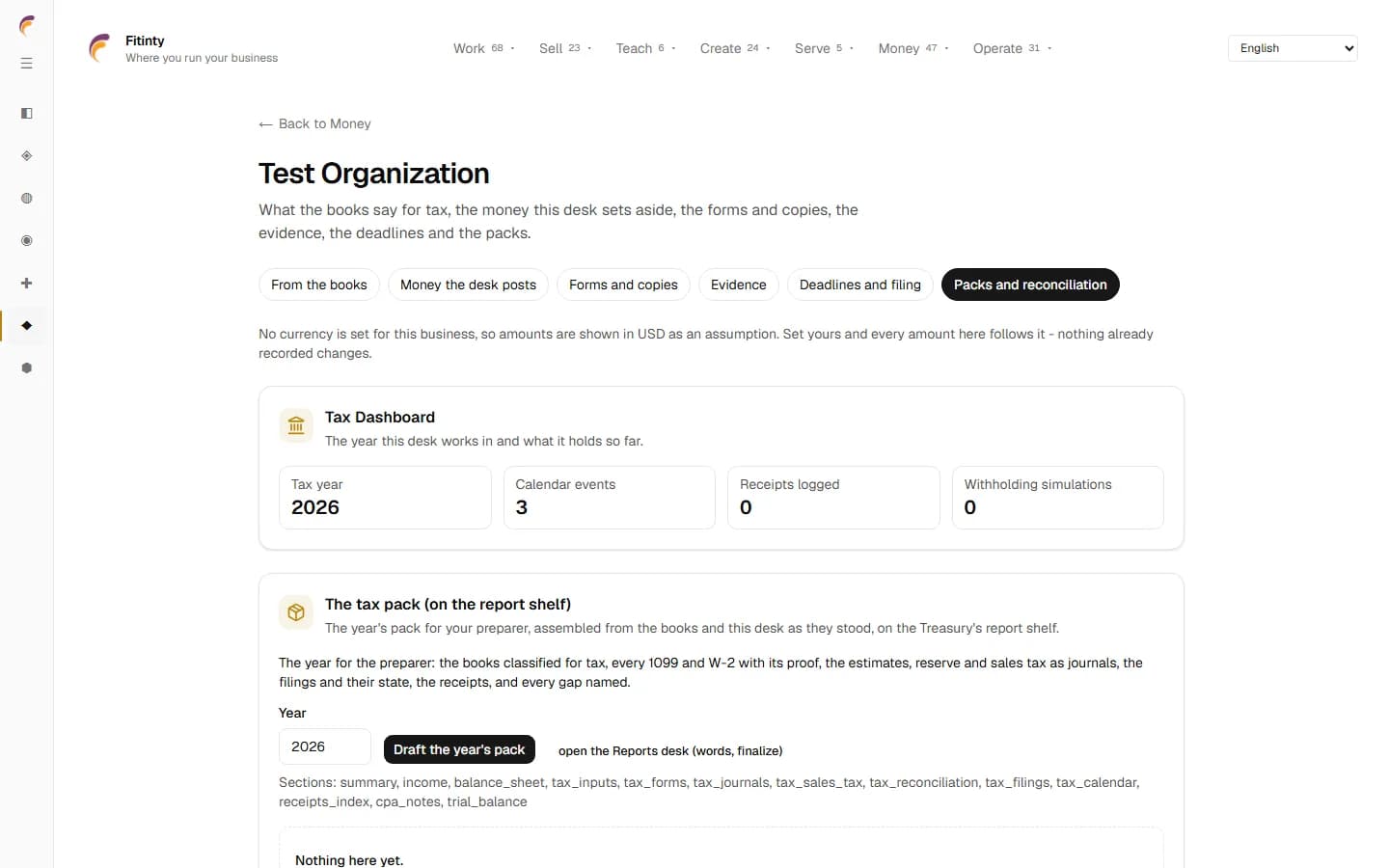Select the concentric circle sidebar icon
Screen dimensions: 1389x868
(27, 241)
